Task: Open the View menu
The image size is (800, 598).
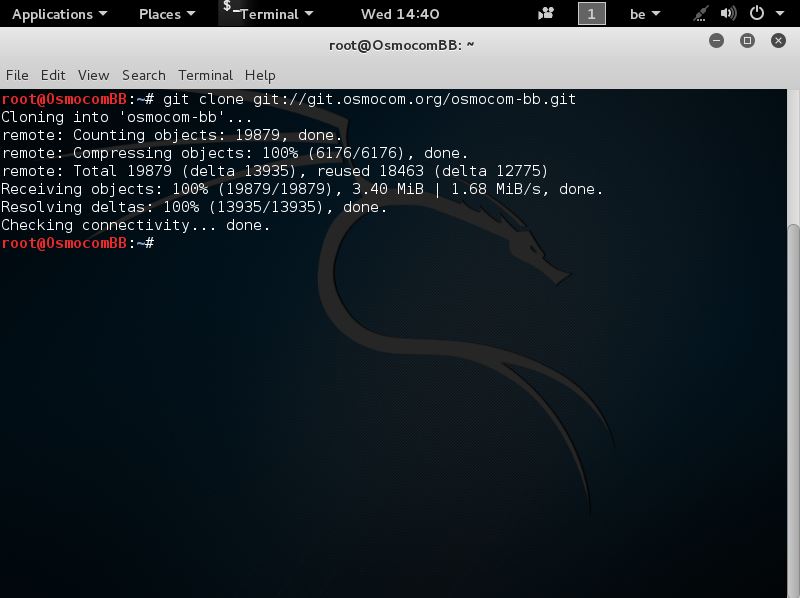Action: (x=93, y=75)
